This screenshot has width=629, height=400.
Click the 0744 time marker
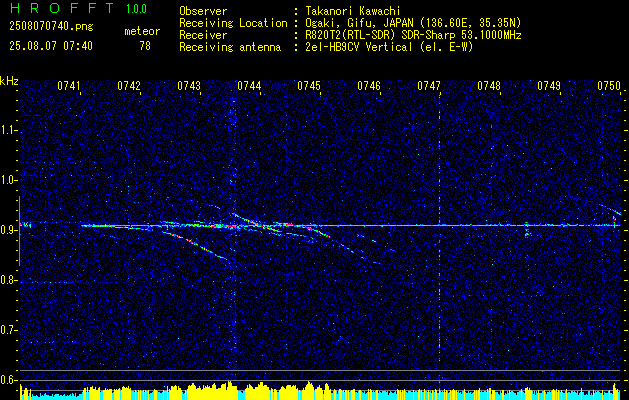249,86
